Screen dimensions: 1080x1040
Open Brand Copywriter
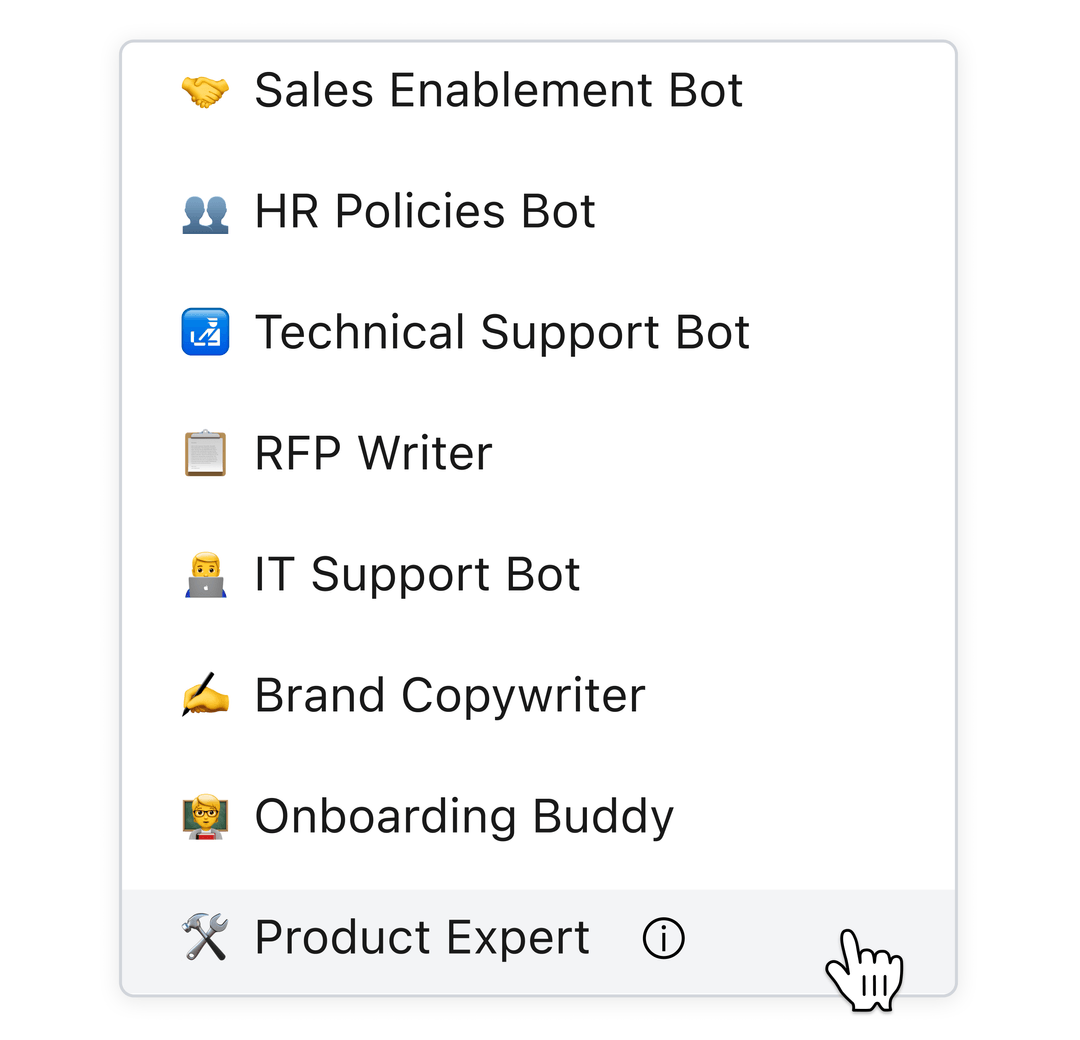[x=450, y=695]
